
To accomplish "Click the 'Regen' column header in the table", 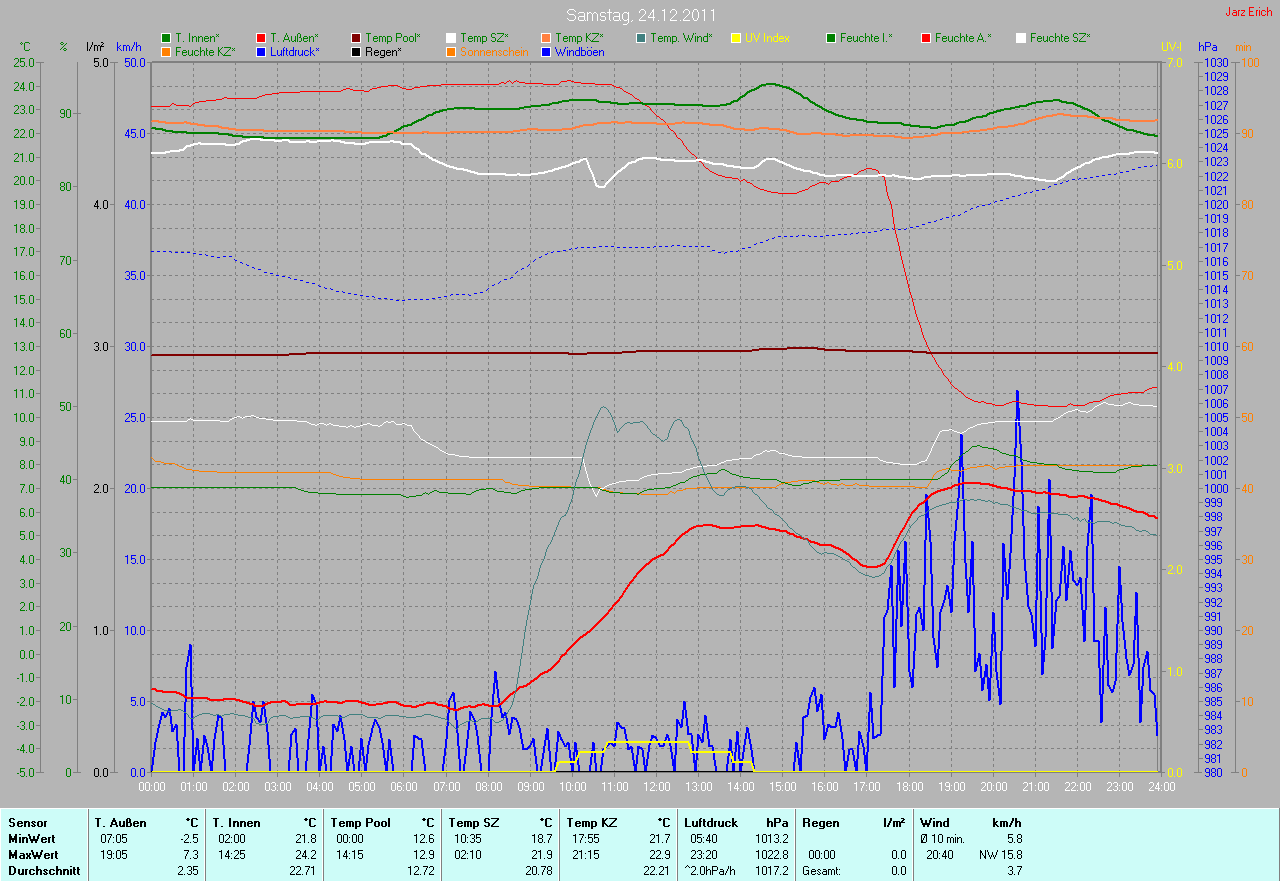I will 820,823.
